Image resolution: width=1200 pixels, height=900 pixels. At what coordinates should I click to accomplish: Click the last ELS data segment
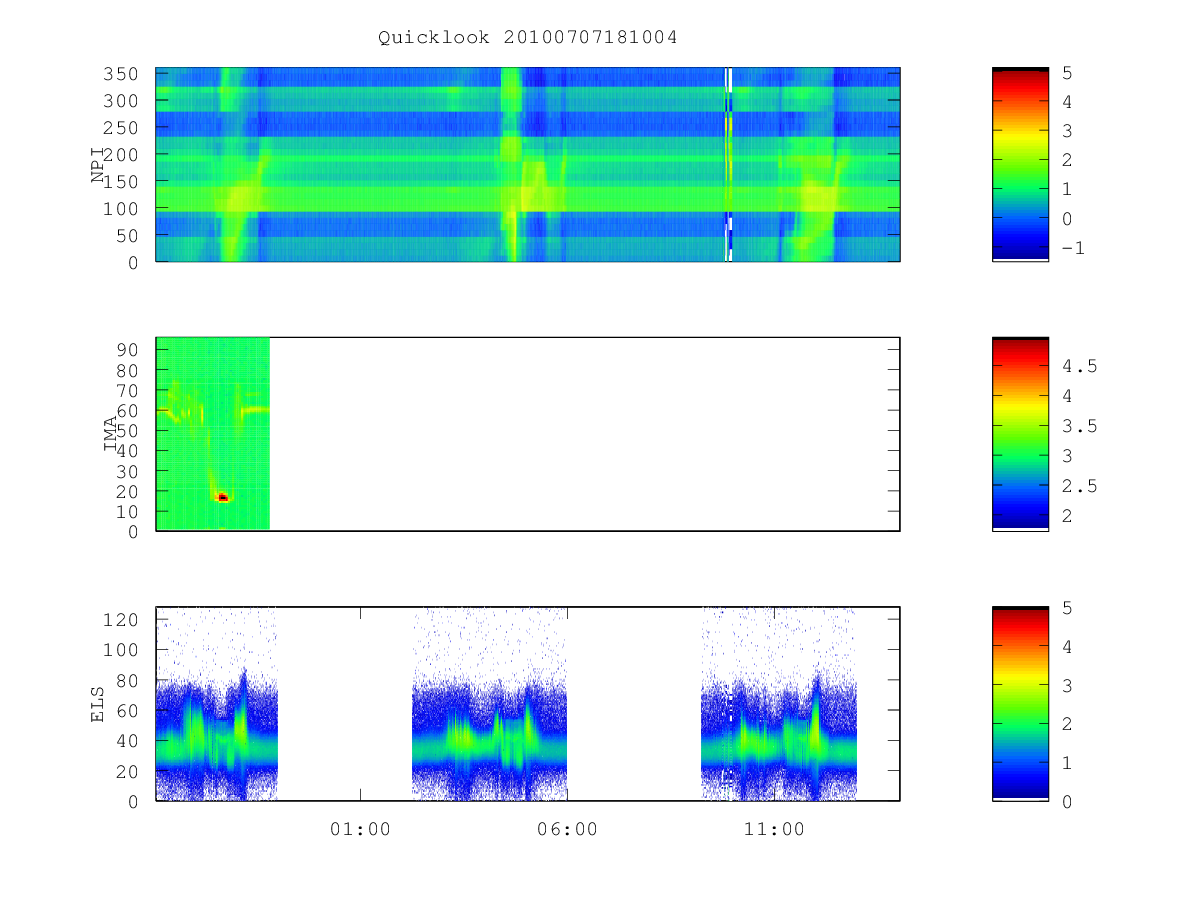(779, 704)
